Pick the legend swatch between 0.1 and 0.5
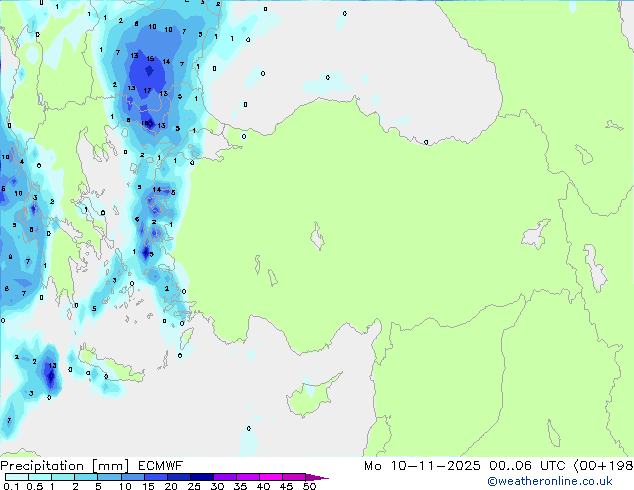Image resolution: width=634 pixels, height=490 pixels. pos(17,477)
